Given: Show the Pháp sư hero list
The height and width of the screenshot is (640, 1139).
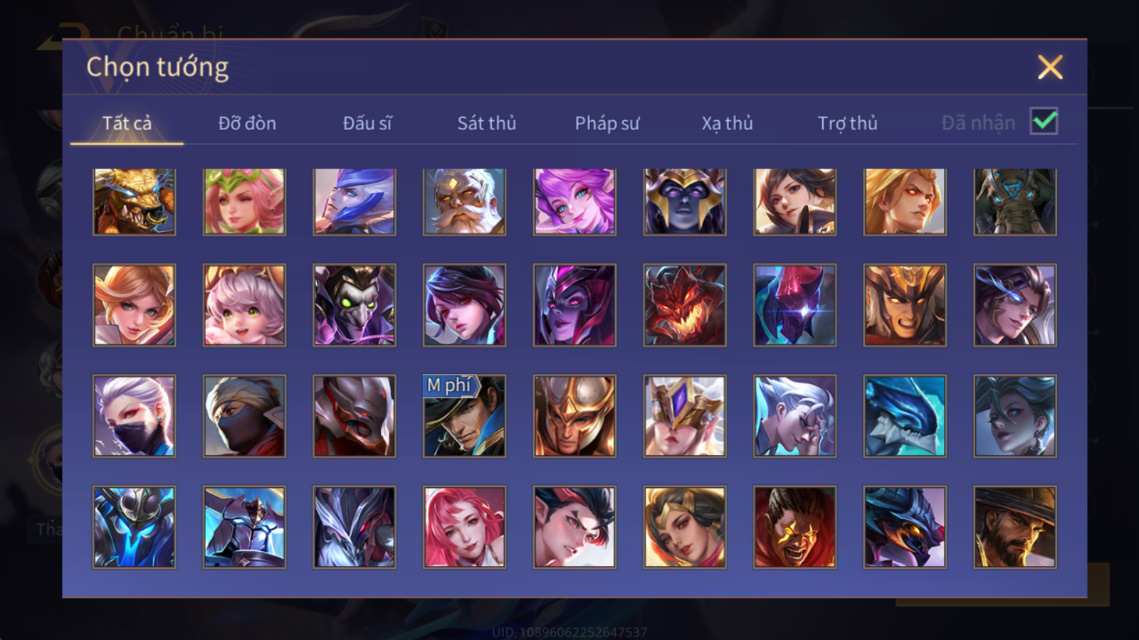Looking at the screenshot, I should point(607,123).
